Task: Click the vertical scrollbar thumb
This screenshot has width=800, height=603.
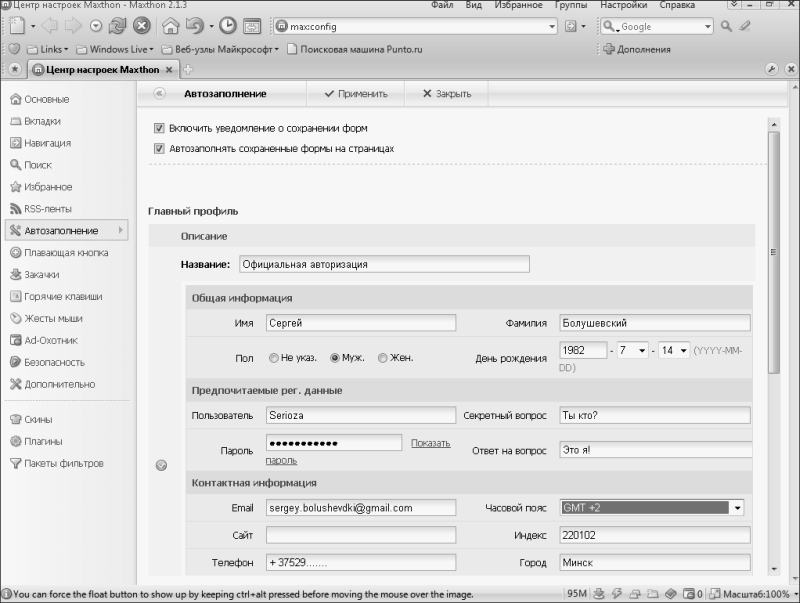Action: click(773, 252)
